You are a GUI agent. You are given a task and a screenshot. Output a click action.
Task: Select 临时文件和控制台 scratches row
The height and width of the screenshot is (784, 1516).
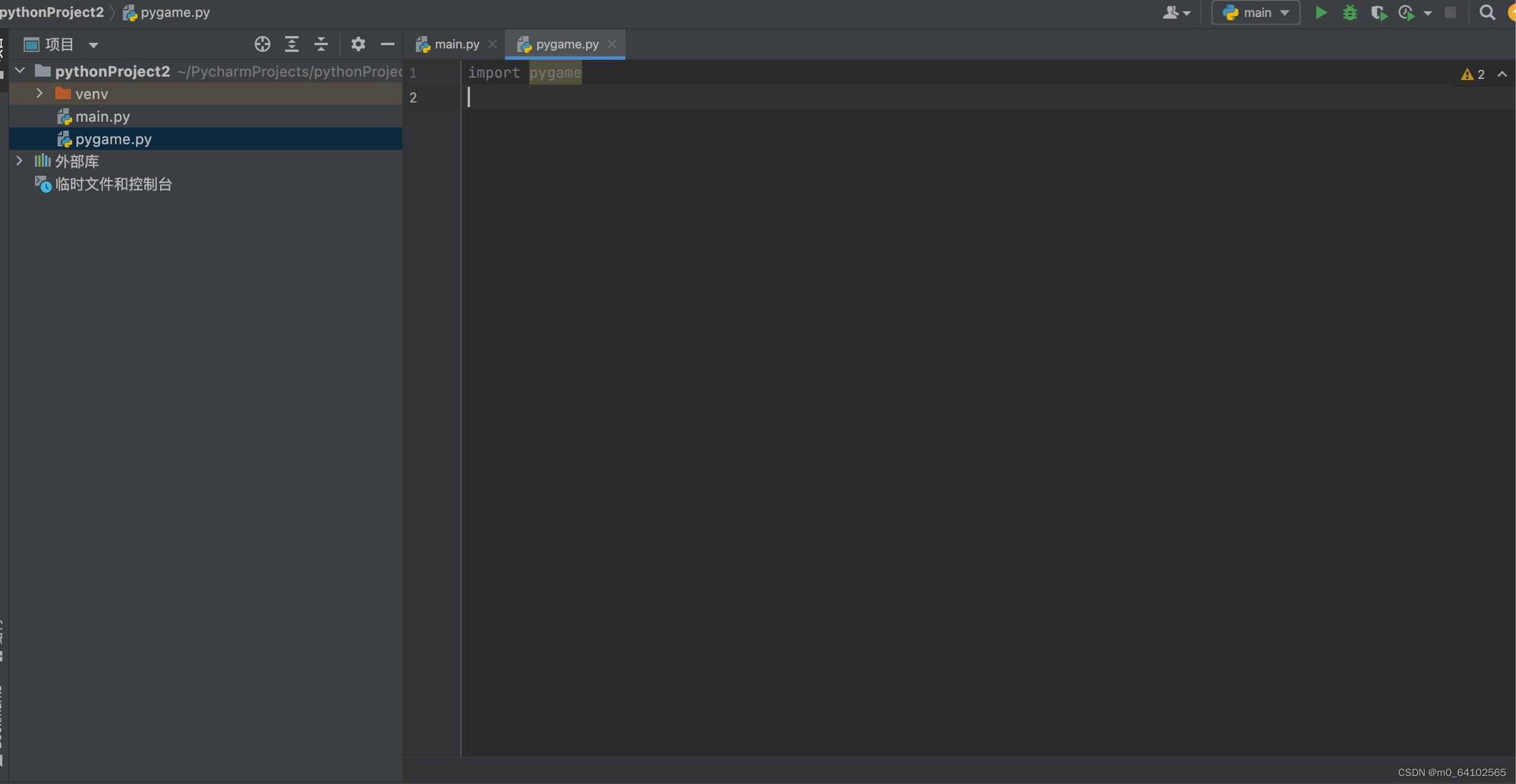206,184
